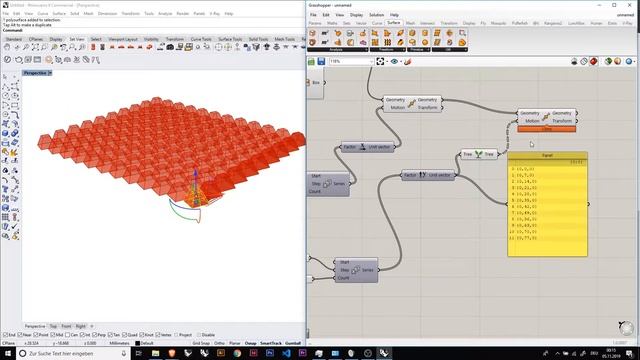This screenshot has width=640, height=360.
Task: Click the Zoom Extents icon in Rhino toolbar
Action: click(x=35, y=47)
